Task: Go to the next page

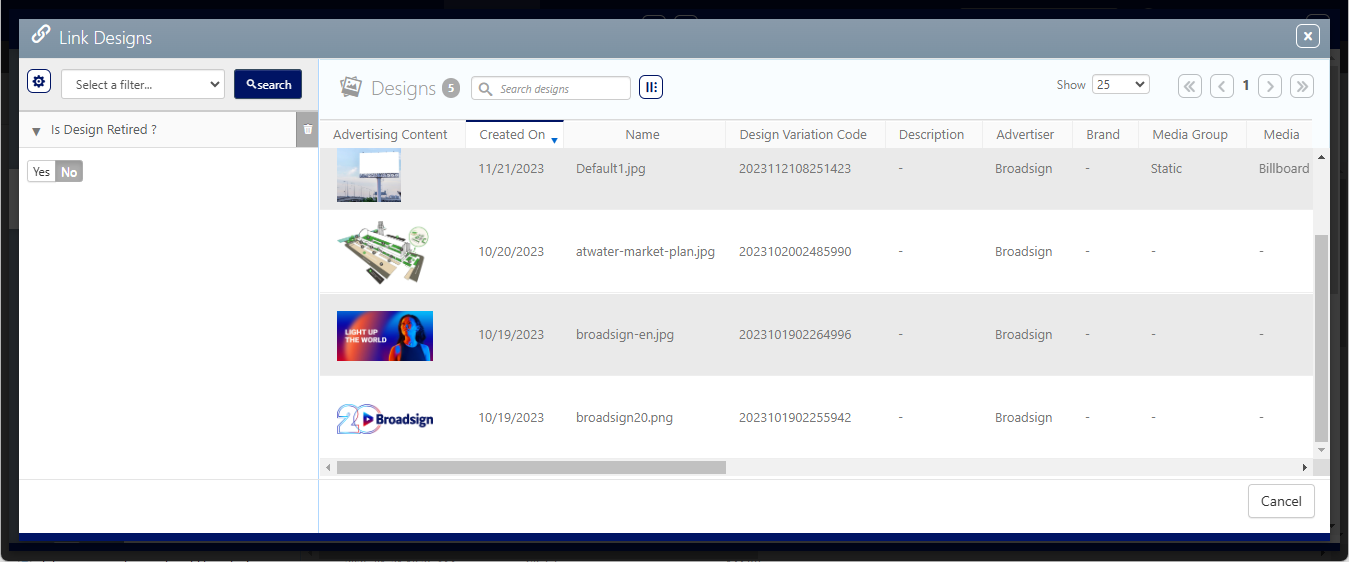Action: [1270, 86]
